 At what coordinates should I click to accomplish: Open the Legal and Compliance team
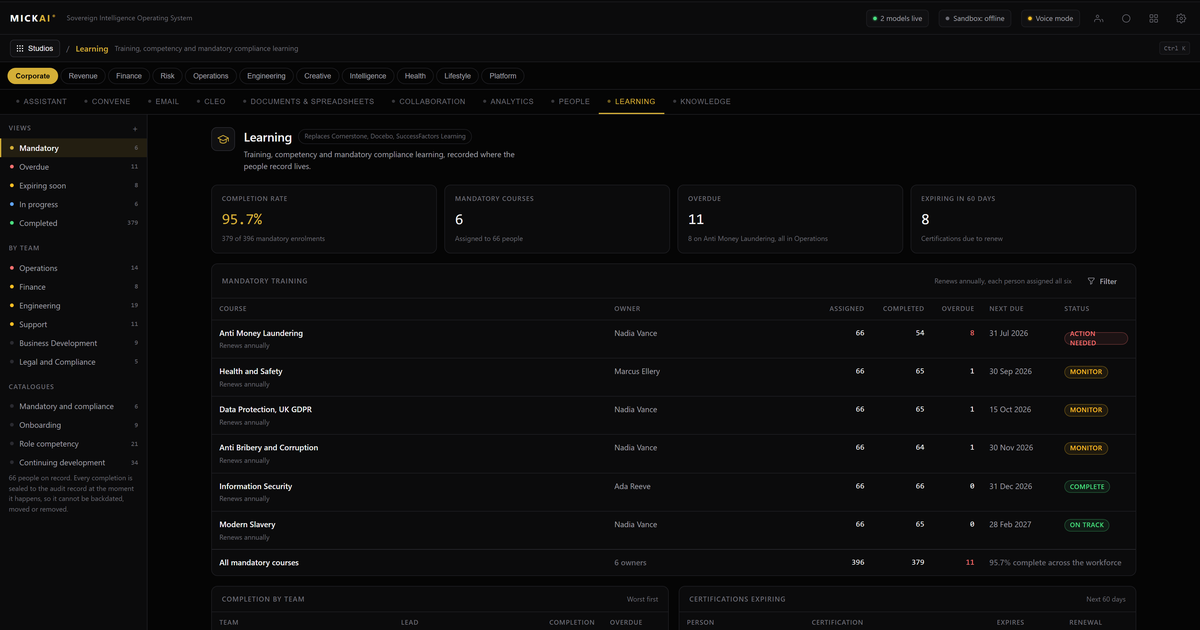click(73, 362)
